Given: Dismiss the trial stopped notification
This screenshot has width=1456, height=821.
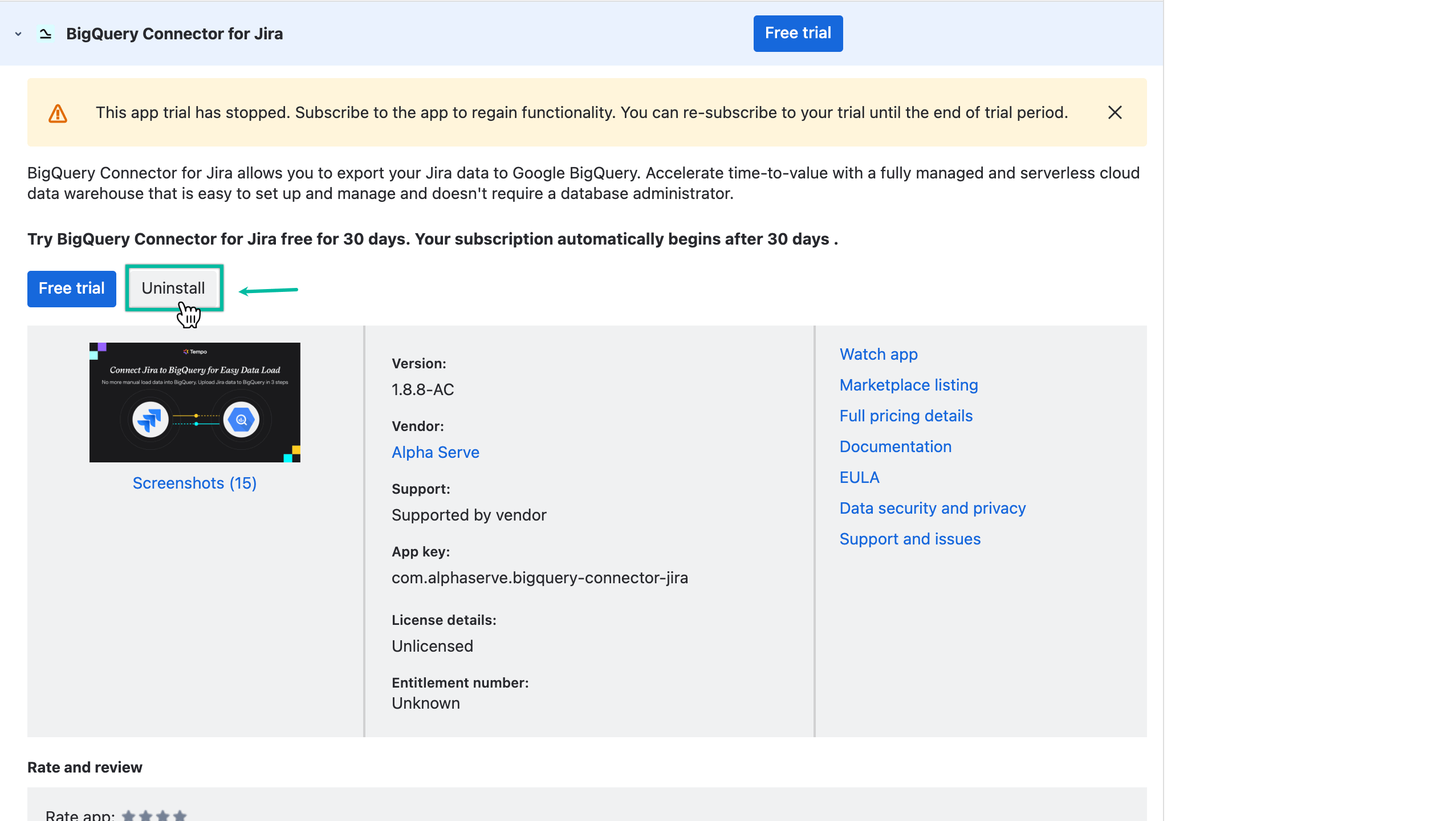Looking at the screenshot, I should point(1115,112).
